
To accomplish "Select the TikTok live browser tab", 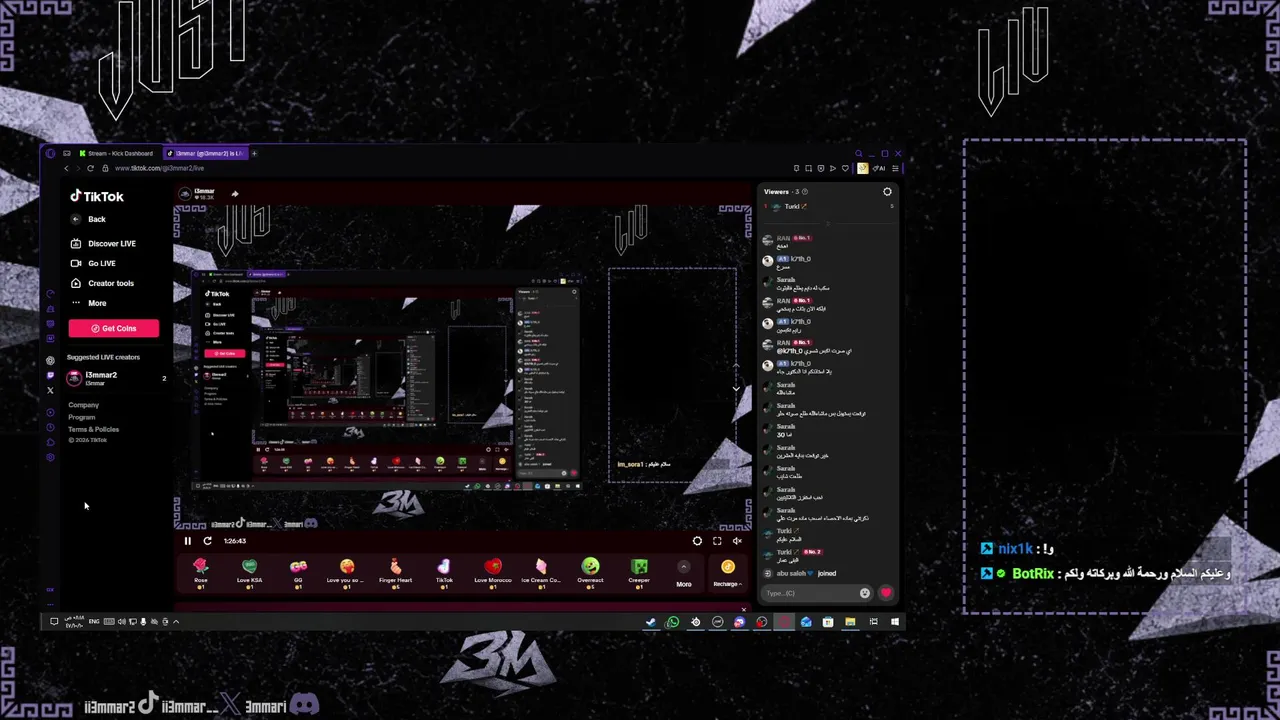I will (205, 153).
